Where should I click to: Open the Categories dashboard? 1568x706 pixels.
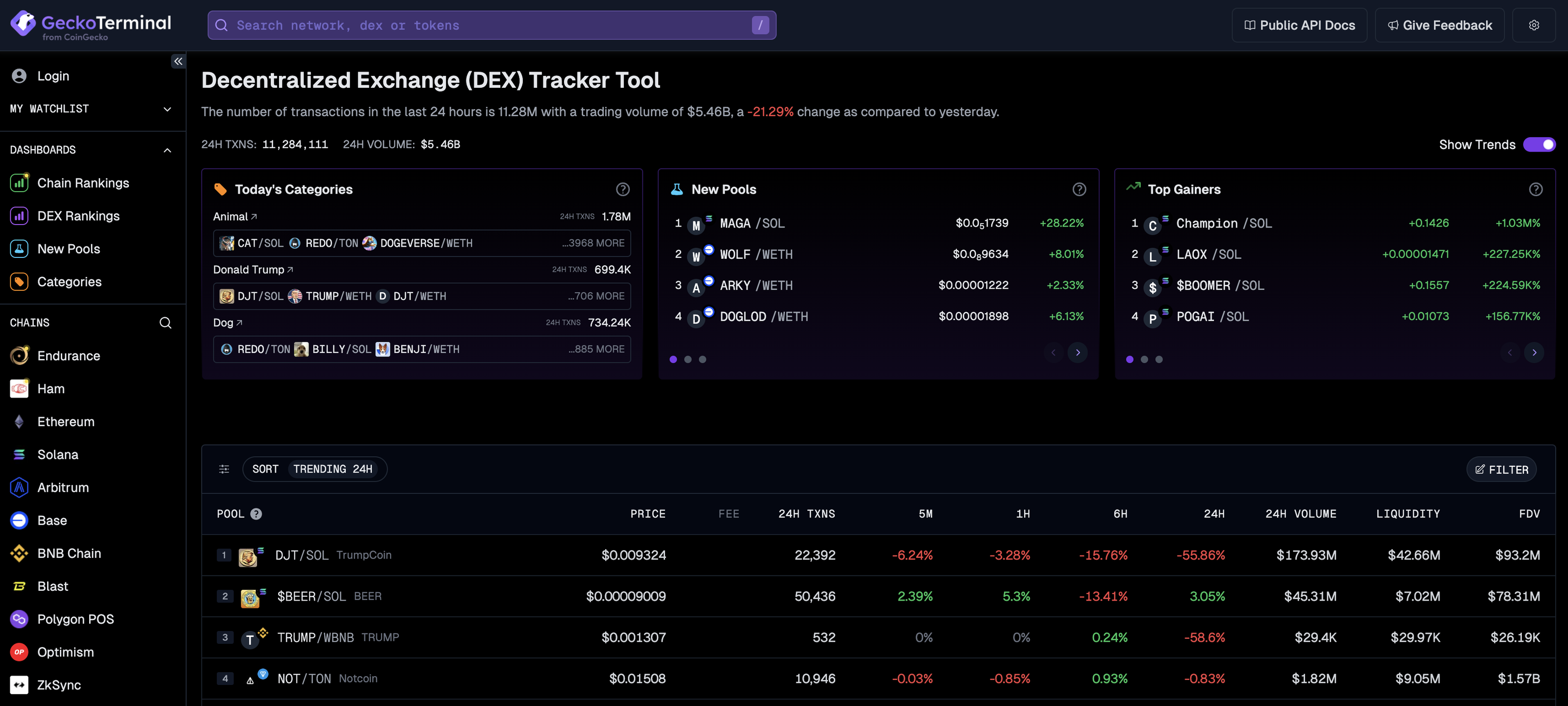pos(69,281)
